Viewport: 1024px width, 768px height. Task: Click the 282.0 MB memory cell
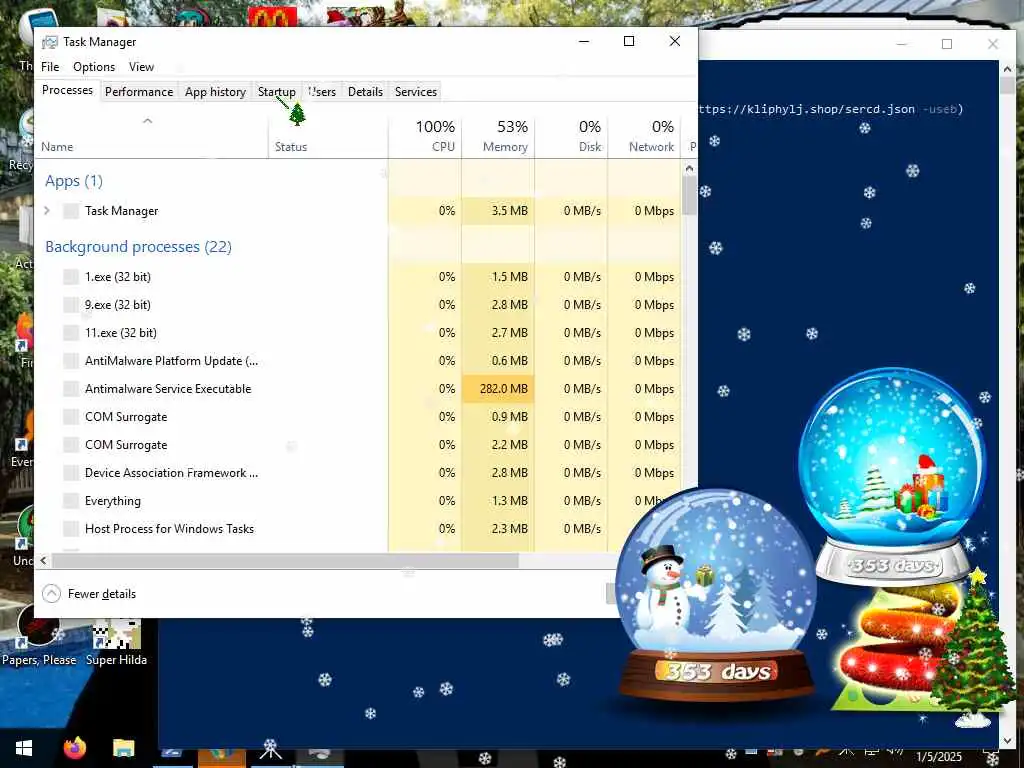[498, 389]
